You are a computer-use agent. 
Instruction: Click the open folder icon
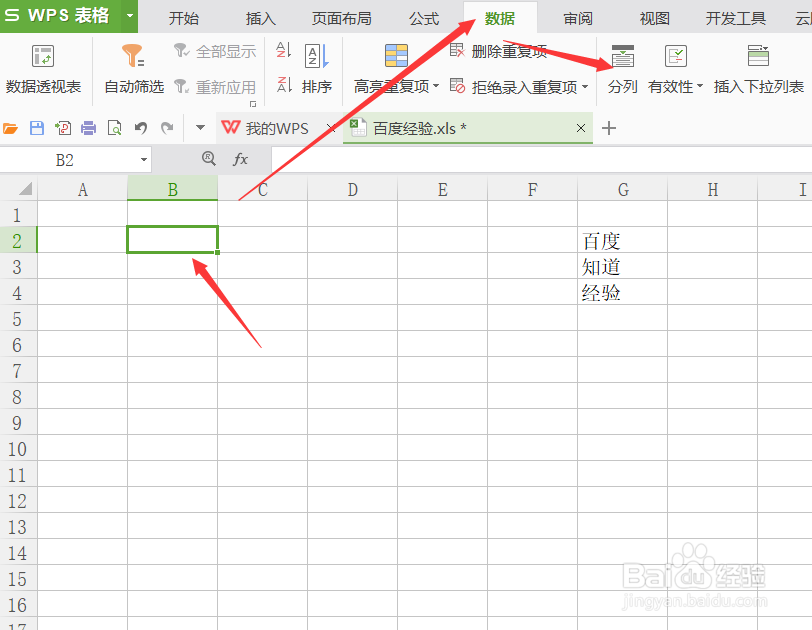tap(10, 128)
